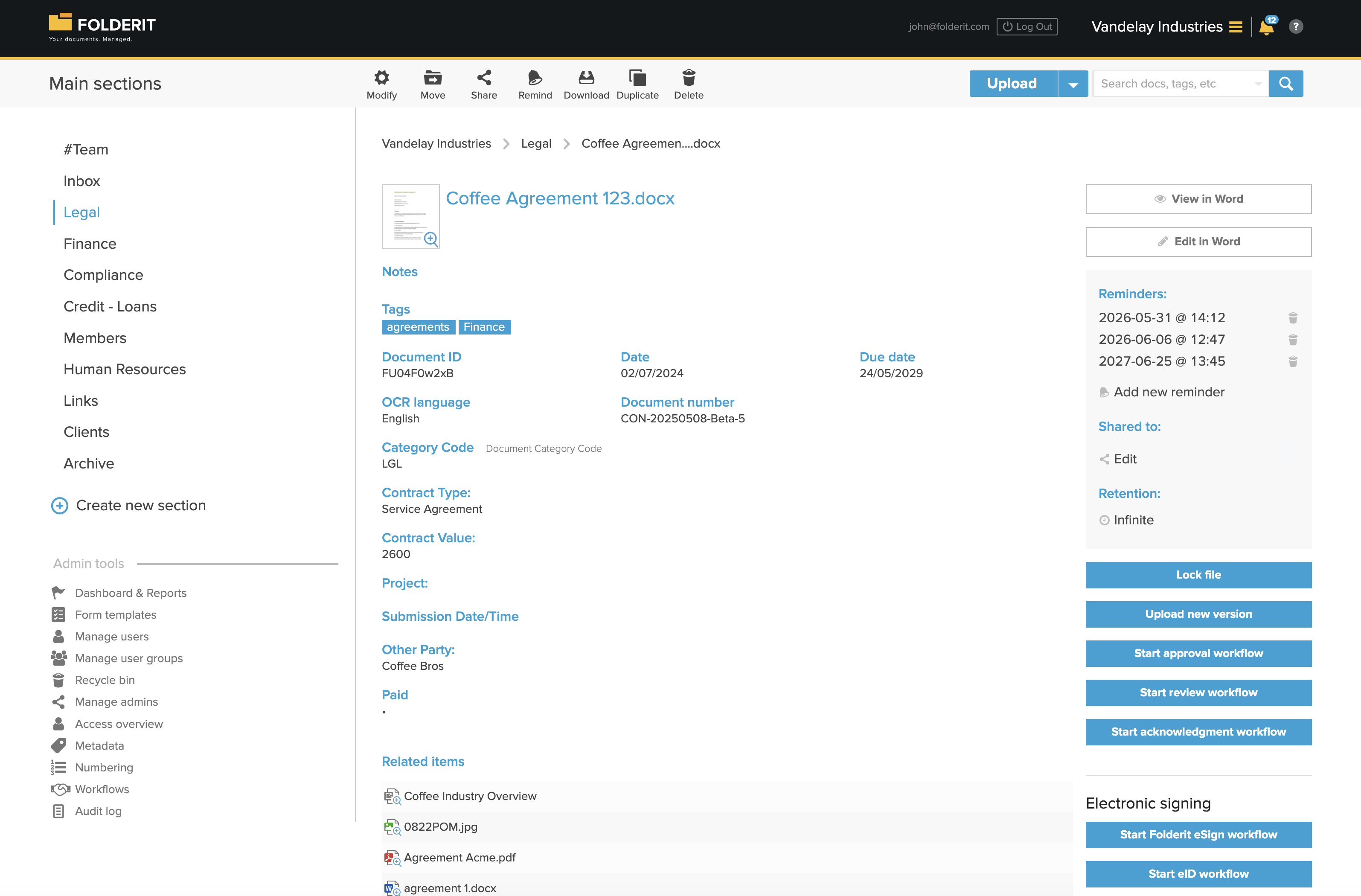
Task: Click the Delete trash icon
Action: point(689,79)
